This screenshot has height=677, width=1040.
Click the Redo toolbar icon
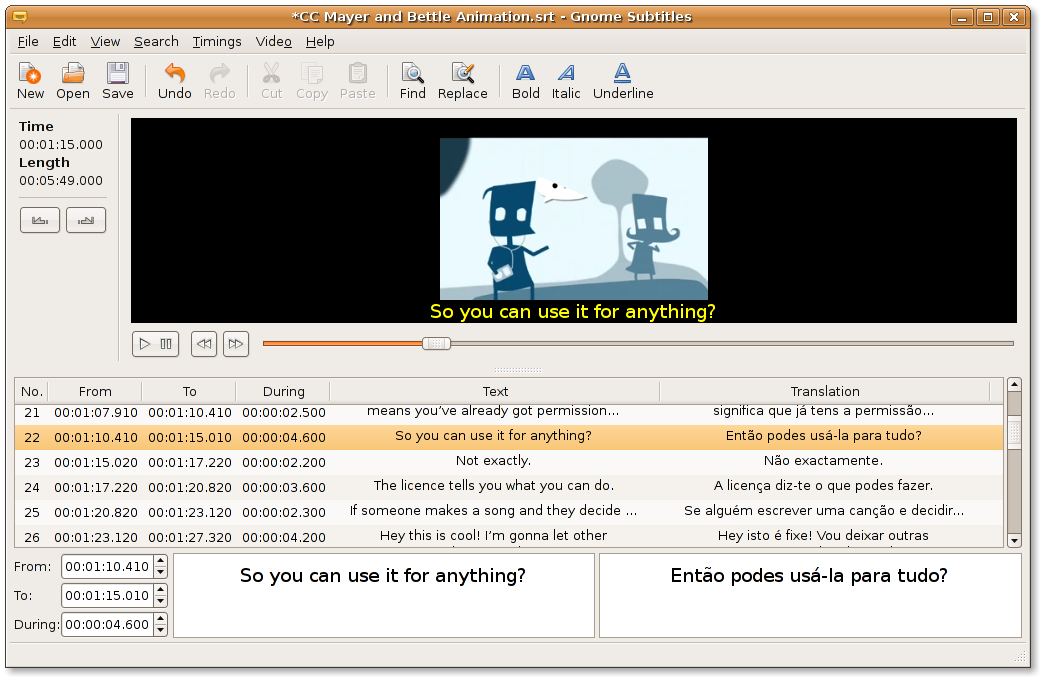[x=220, y=81]
